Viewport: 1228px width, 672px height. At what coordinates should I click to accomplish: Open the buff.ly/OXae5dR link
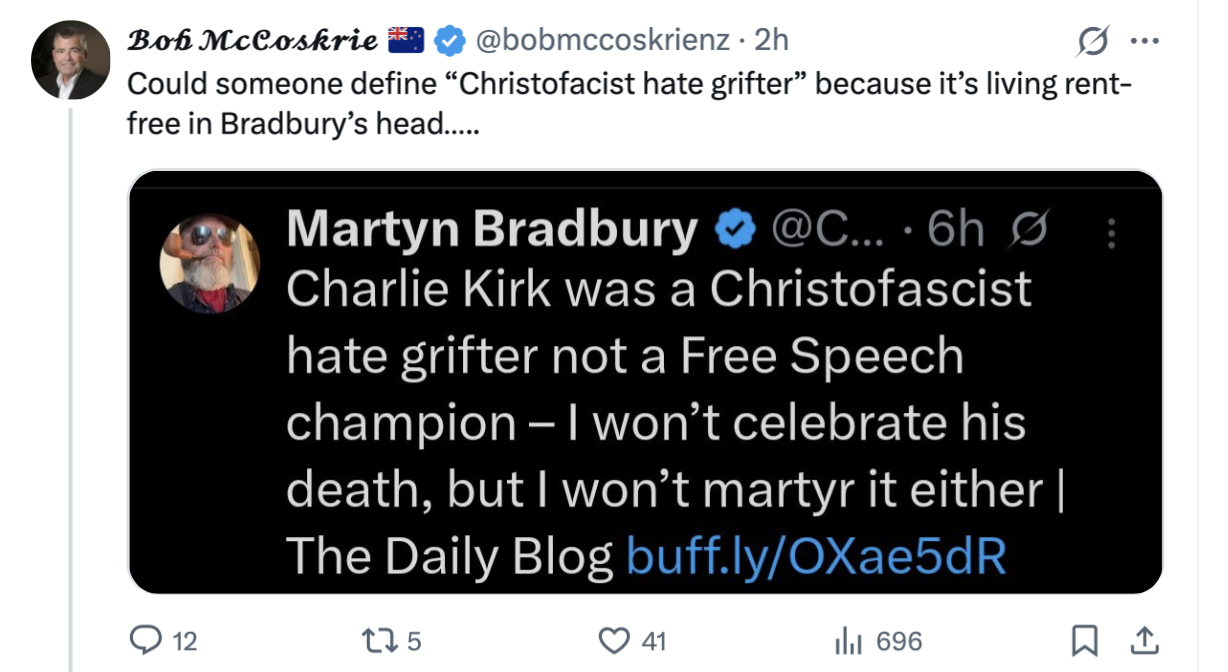[815, 556]
